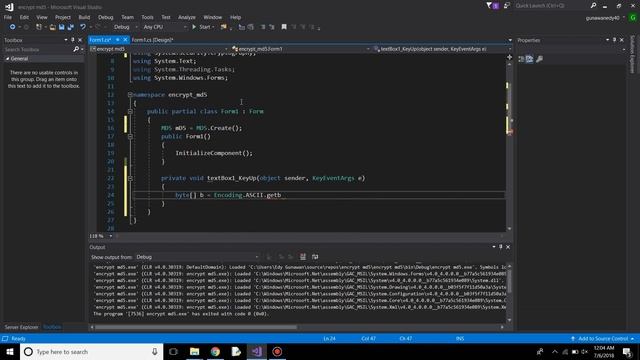The width and height of the screenshot is (640, 360).
Task: Toggle Word Wrap in Output panel
Action: pos(315,257)
